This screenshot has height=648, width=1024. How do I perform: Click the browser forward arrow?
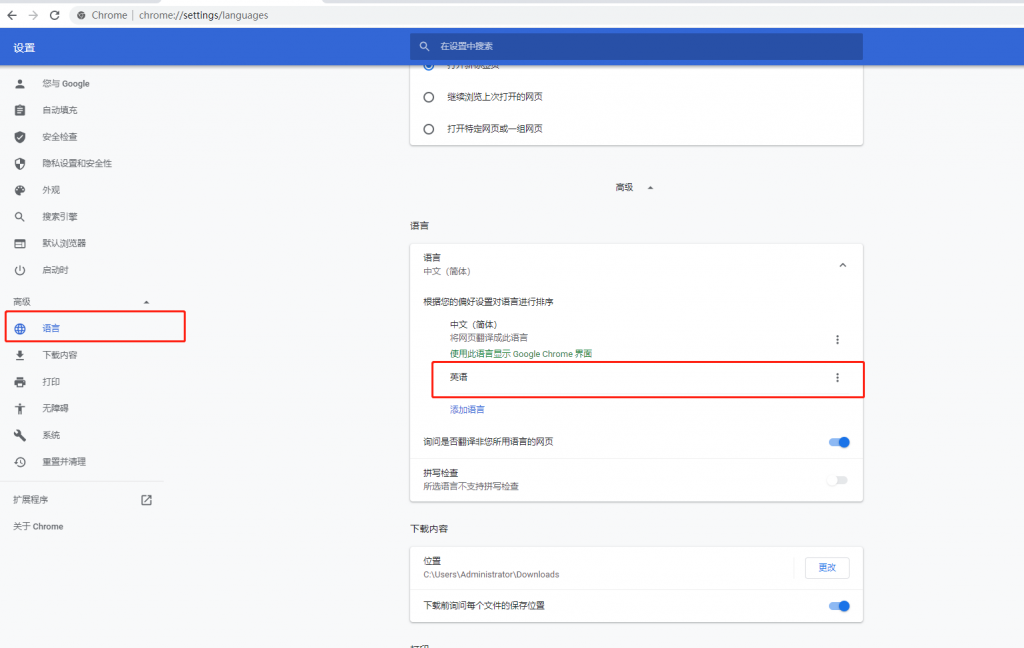(33, 15)
